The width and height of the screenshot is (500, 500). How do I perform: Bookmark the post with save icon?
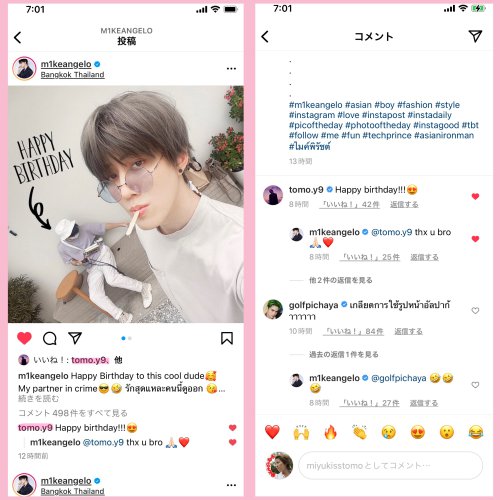[227, 338]
